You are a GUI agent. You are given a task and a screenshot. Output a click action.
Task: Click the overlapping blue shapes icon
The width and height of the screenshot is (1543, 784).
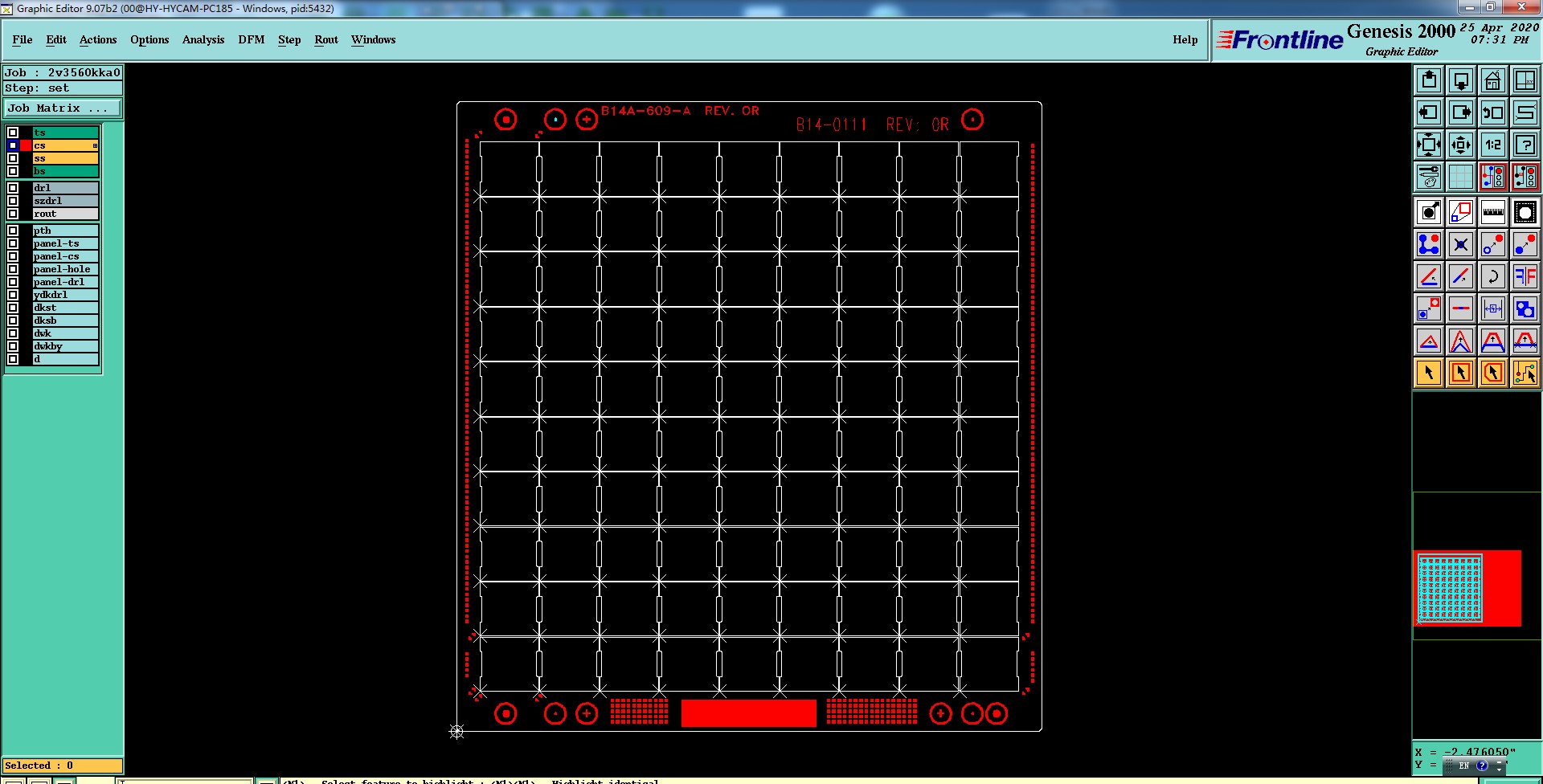click(x=1525, y=309)
